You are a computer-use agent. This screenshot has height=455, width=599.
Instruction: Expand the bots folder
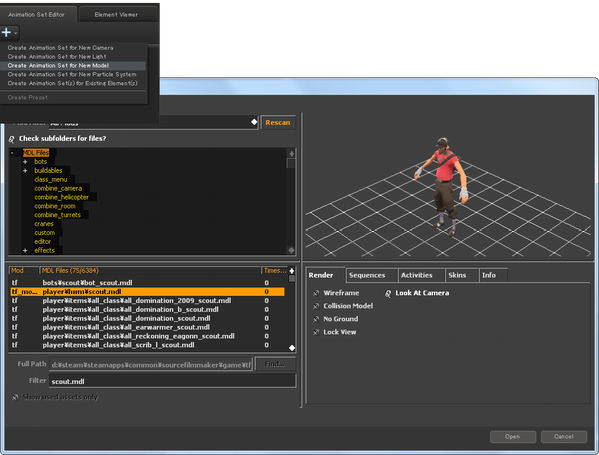(x=25, y=162)
